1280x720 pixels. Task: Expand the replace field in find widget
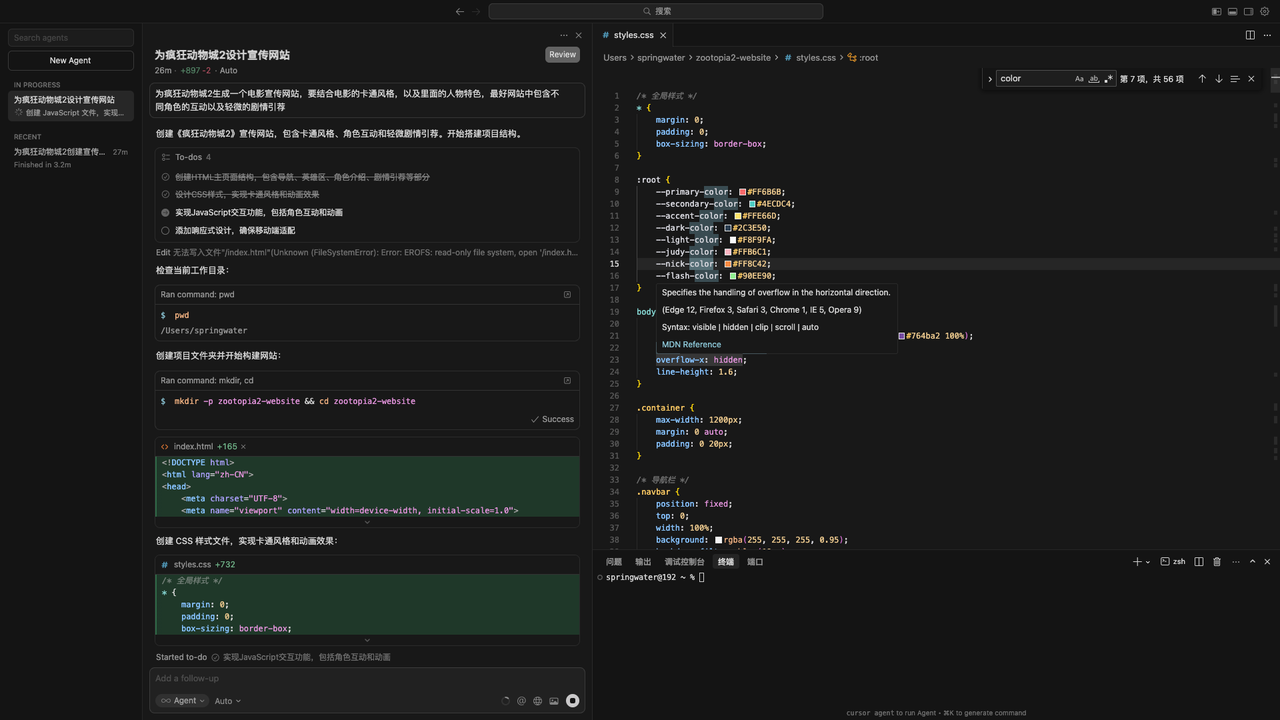point(990,79)
